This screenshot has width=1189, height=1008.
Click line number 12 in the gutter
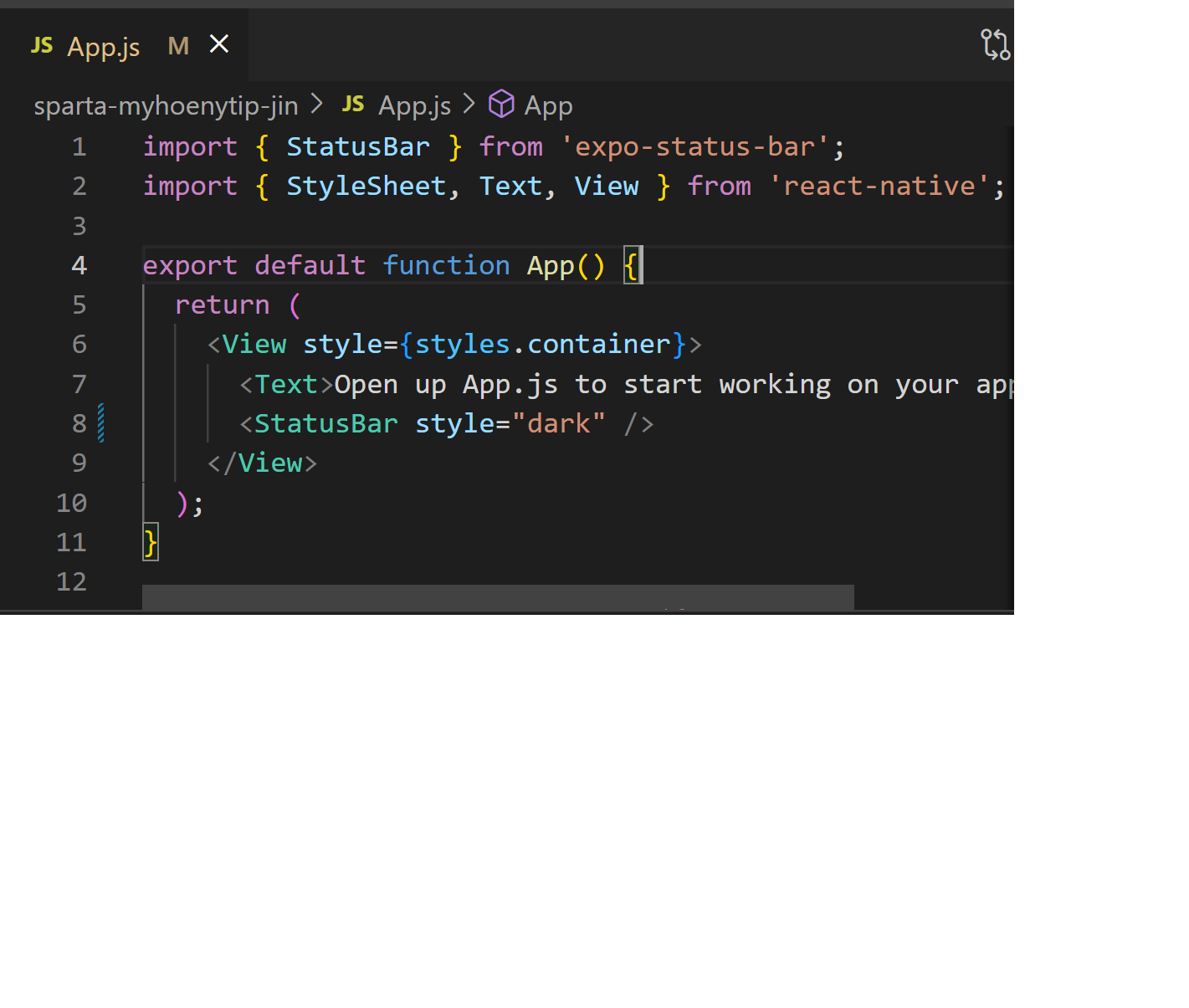pos(72,582)
